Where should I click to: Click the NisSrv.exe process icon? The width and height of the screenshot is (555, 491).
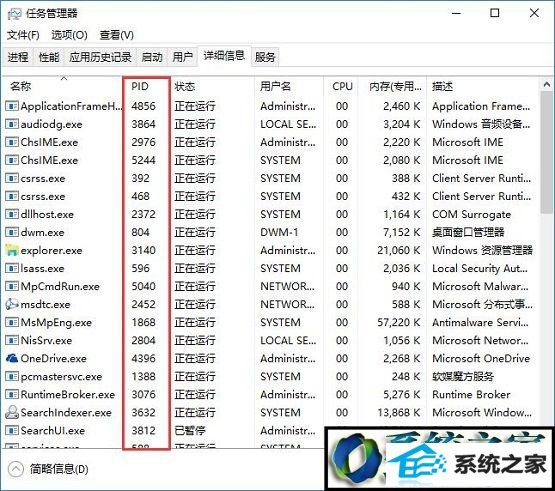(12, 340)
